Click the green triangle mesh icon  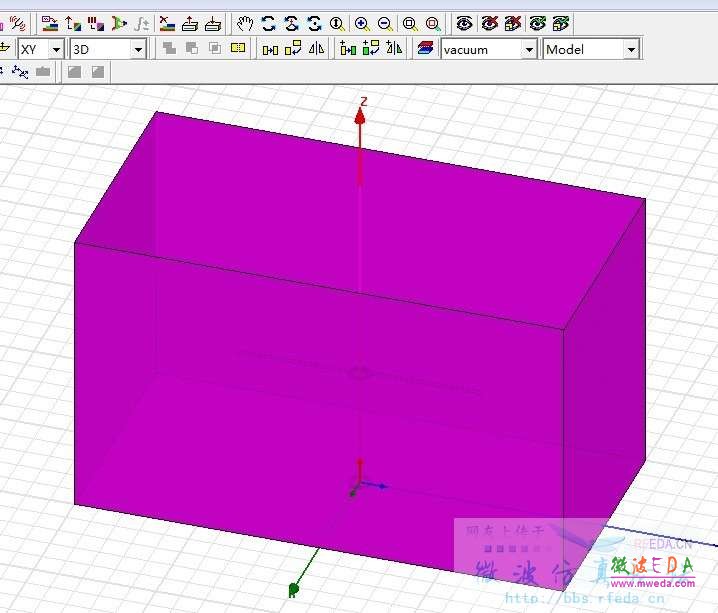point(119,23)
